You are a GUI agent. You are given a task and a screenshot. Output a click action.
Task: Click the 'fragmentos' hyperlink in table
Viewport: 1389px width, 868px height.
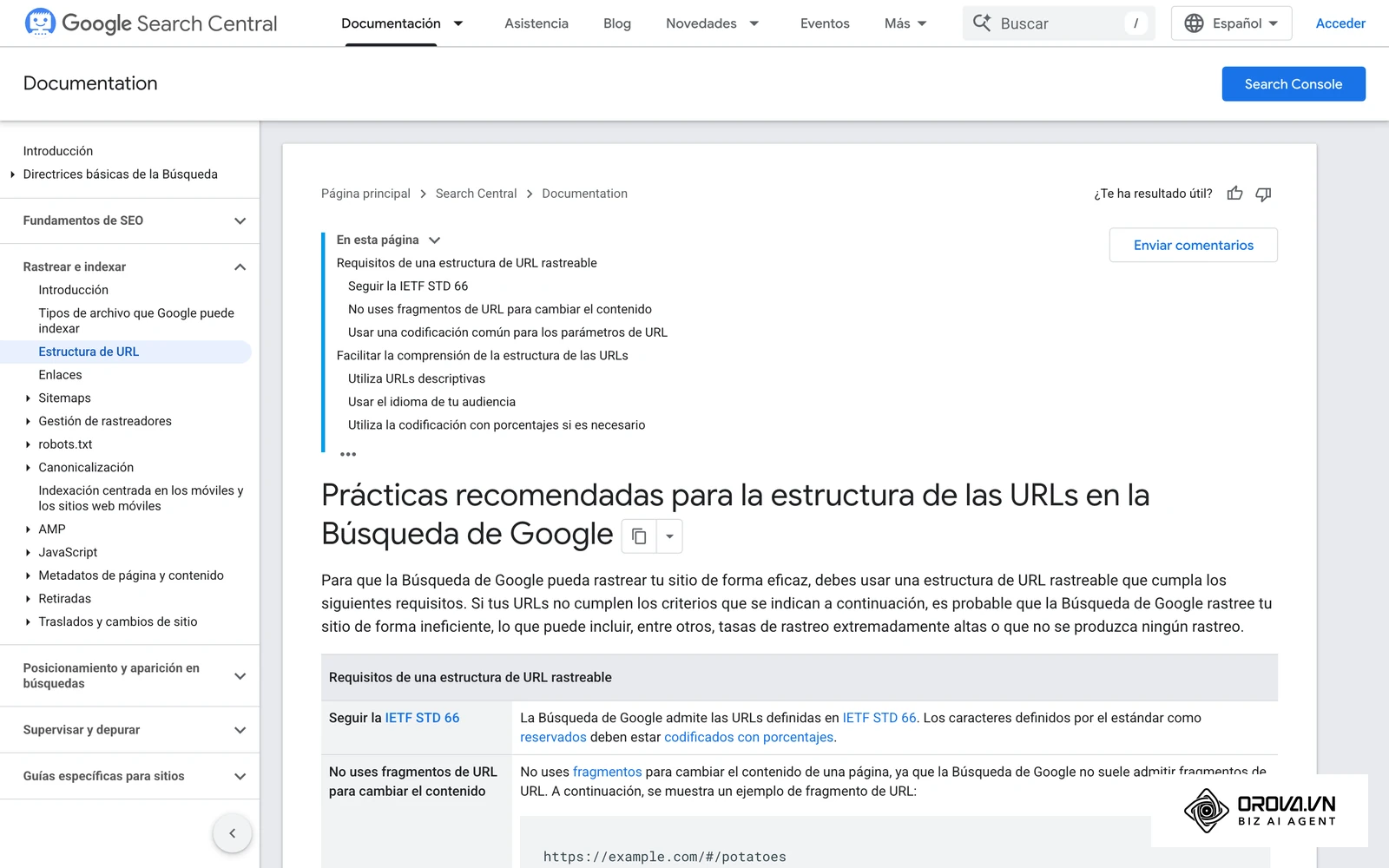click(x=607, y=772)
